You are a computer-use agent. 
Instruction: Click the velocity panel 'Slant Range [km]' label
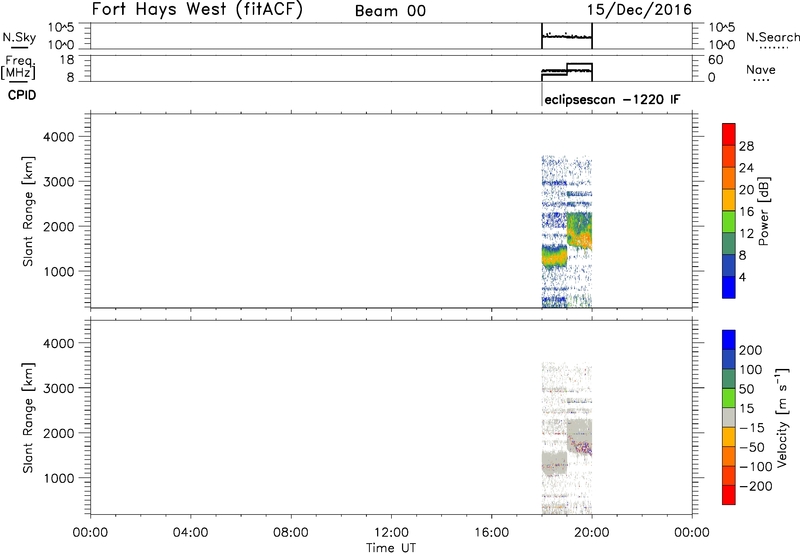click(28, 418)
